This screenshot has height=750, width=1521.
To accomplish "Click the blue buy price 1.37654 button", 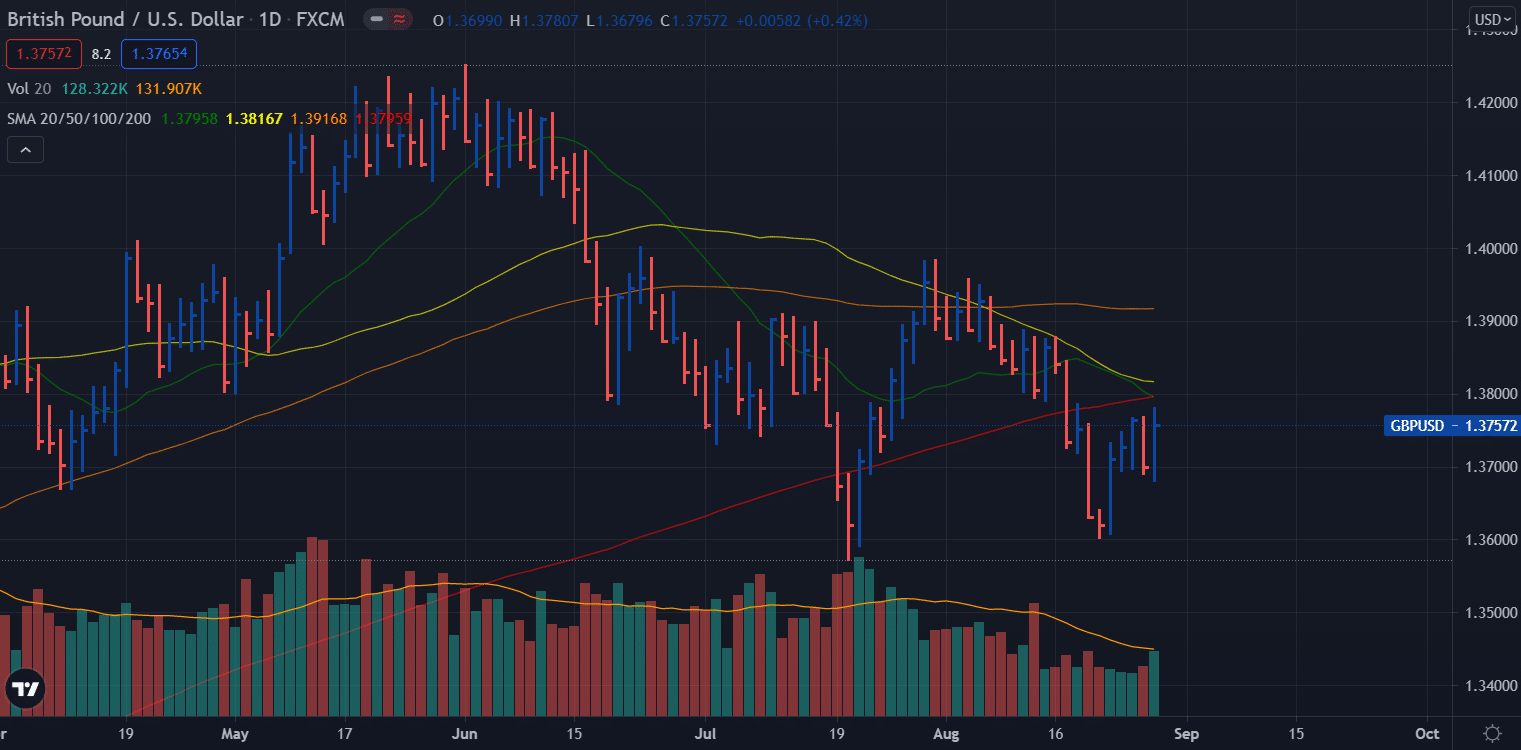I will 159,54.
